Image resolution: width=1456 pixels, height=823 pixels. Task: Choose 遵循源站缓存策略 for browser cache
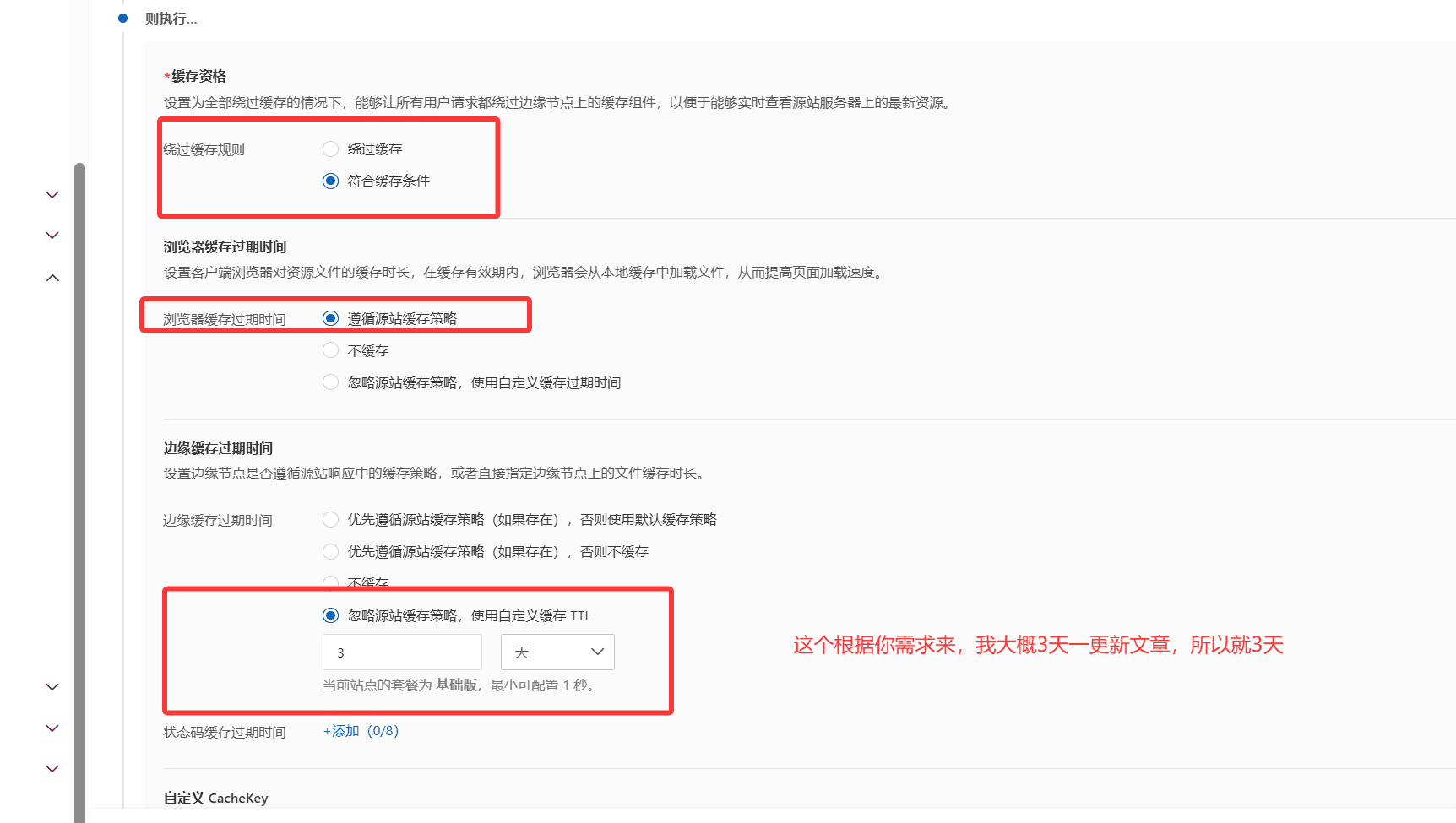coord(331,319)
